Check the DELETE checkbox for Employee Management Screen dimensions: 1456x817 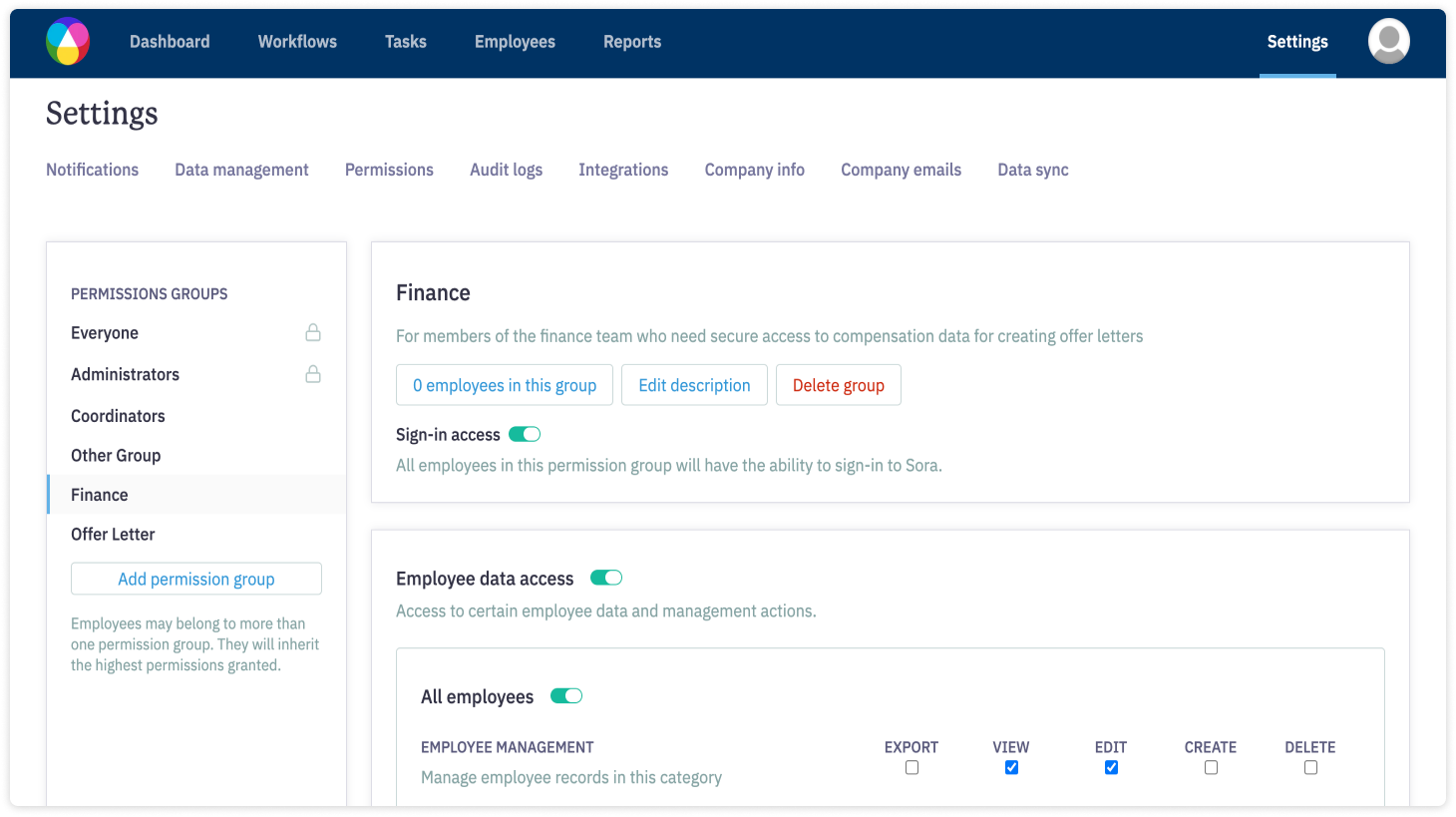pos(1310,767)
